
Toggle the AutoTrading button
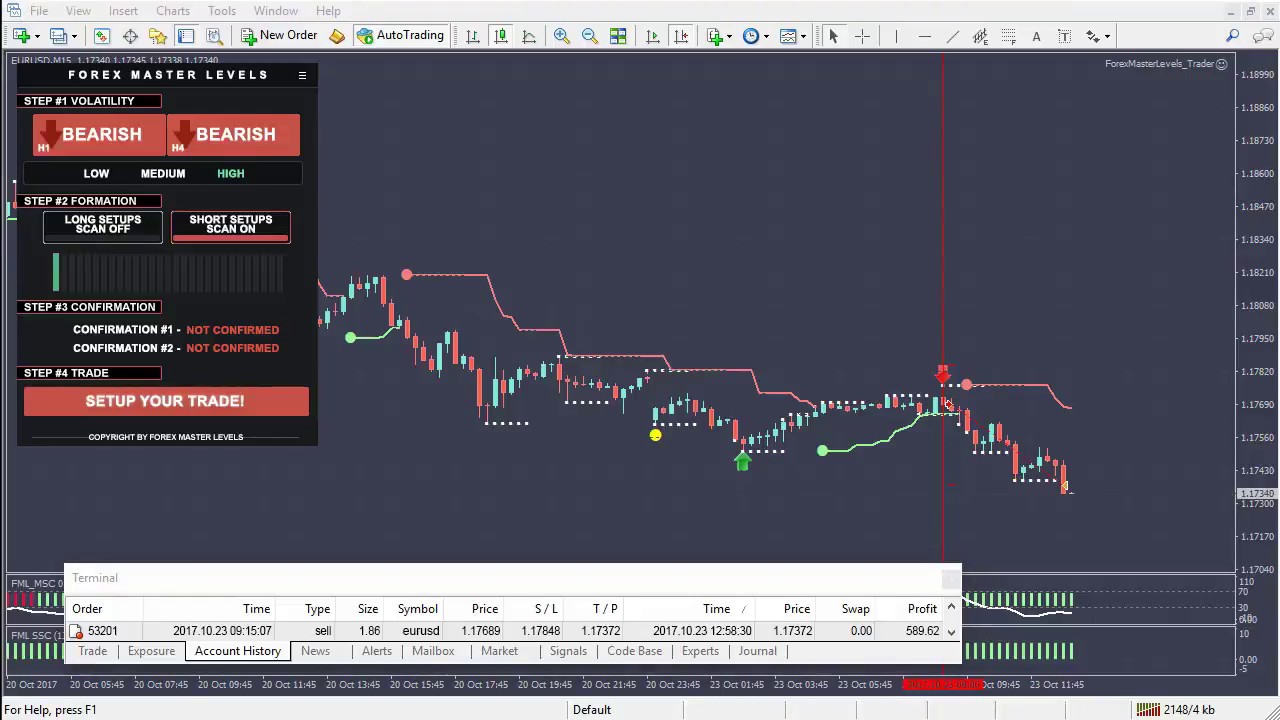[400, 36]
